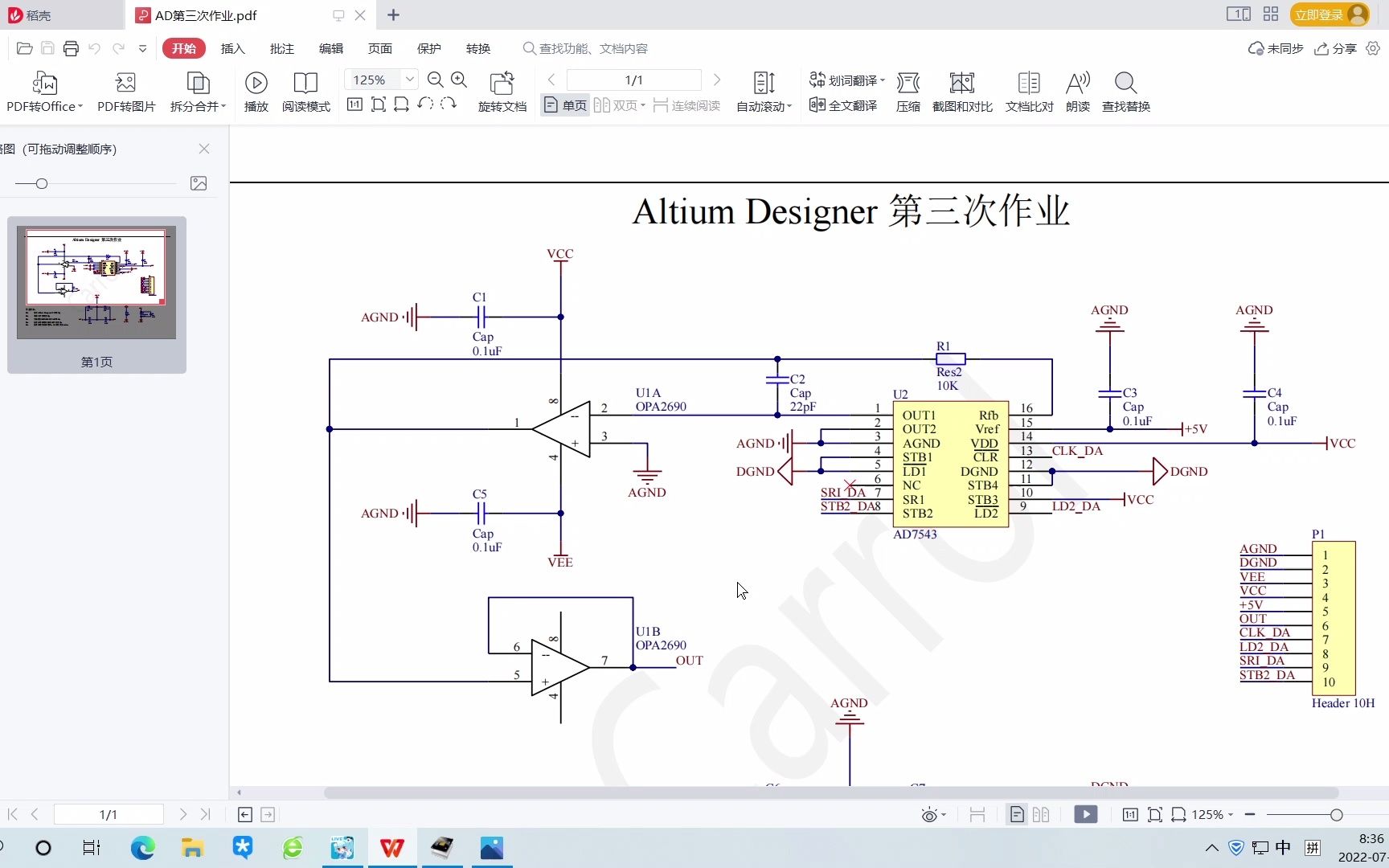Open the PDF转Office converter tool
The width and height of the screenshot is (1389, 868).
(x=44, y=92)
